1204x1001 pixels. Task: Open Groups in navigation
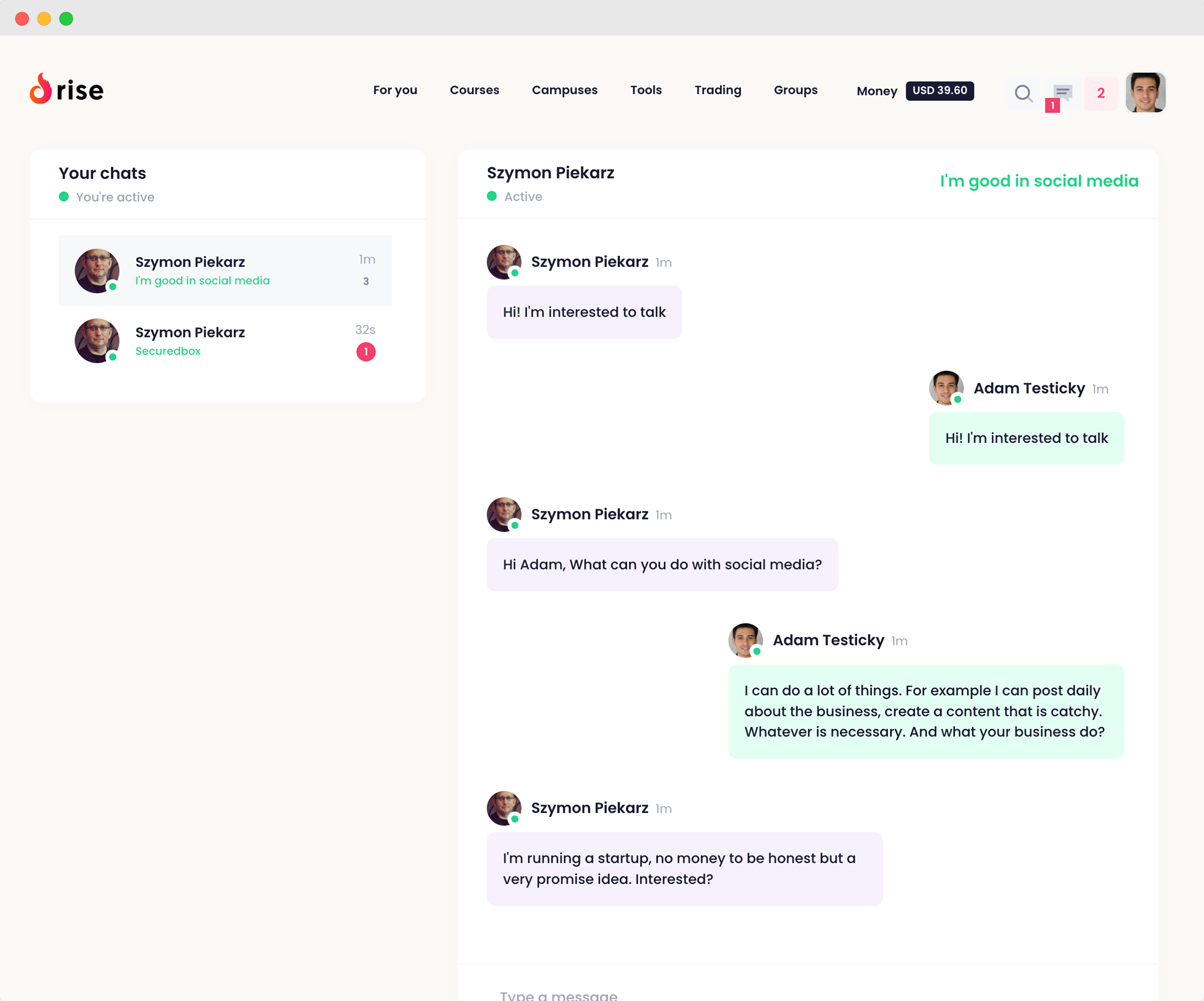pos(795,90)
